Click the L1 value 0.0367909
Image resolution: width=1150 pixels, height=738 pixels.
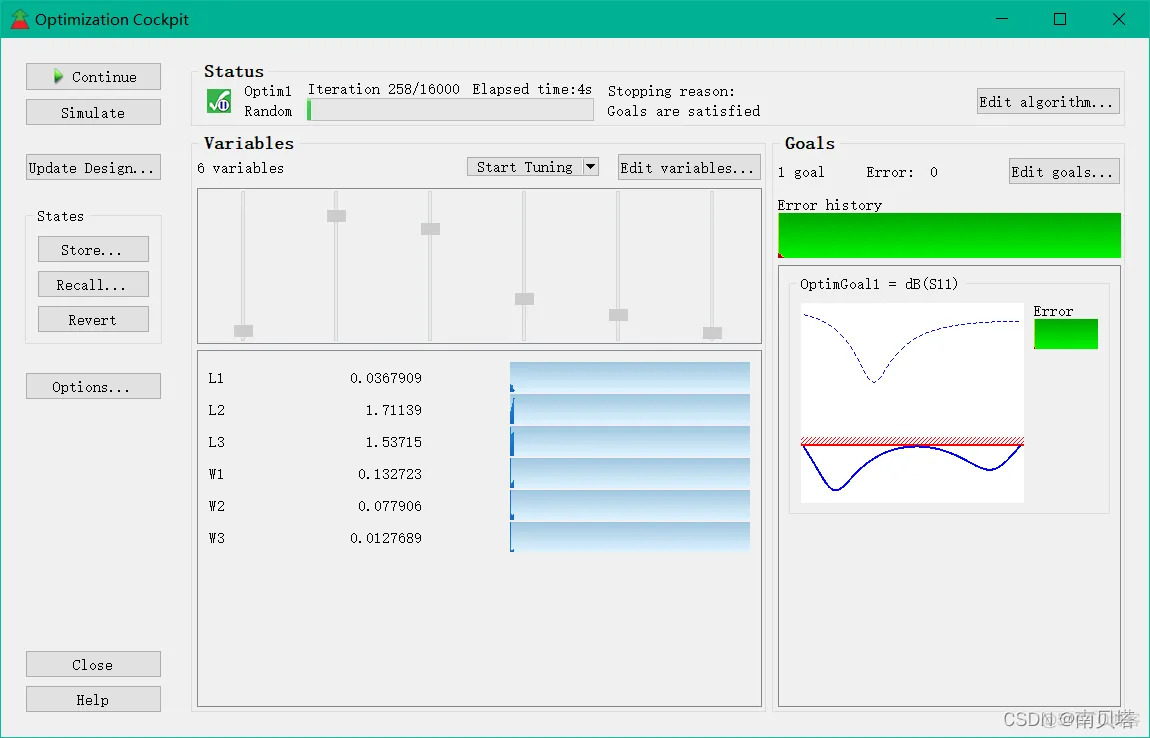click(386, 378)
